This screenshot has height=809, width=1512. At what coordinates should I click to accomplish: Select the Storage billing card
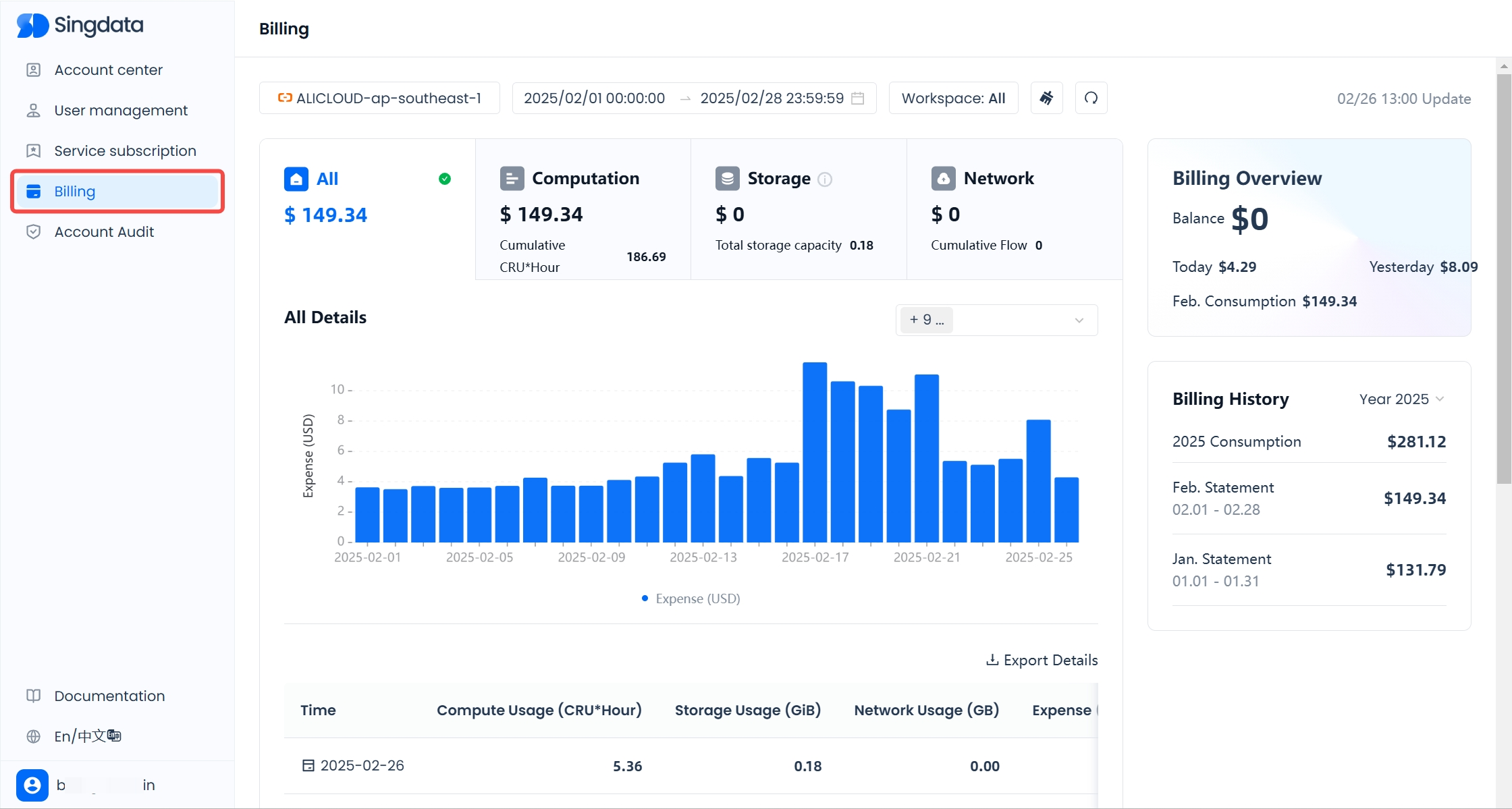[798, 209]
